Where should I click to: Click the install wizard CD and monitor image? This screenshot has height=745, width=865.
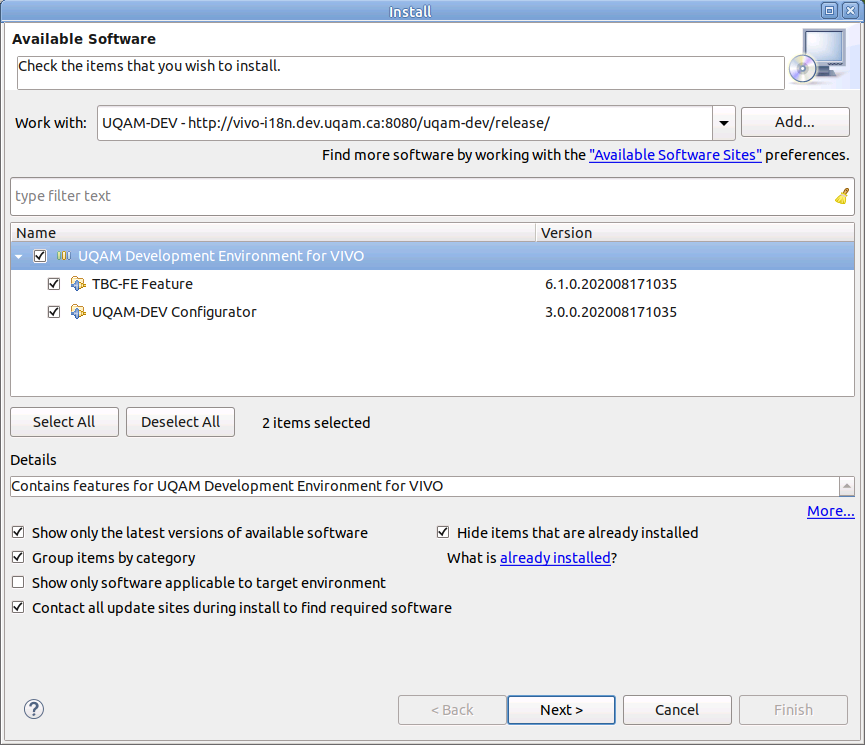click(x=818, y=57)
